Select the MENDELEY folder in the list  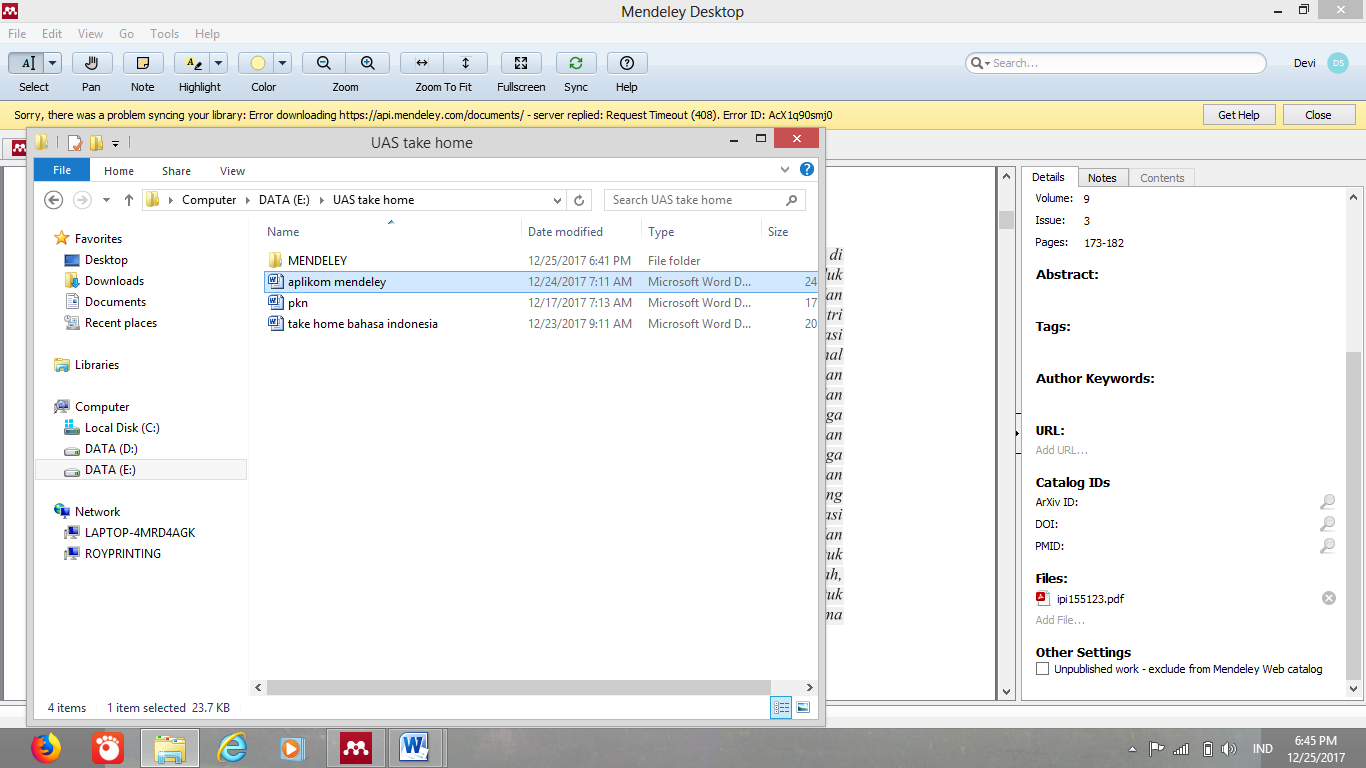pyautogui.click(x=317, y=260)
